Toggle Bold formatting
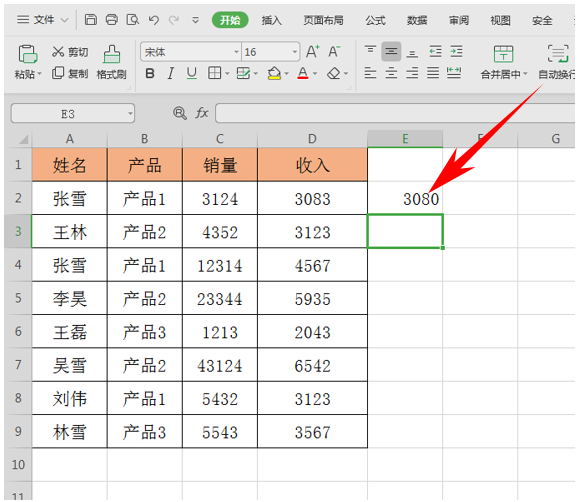578x502 pixels. tap(150, 73)
